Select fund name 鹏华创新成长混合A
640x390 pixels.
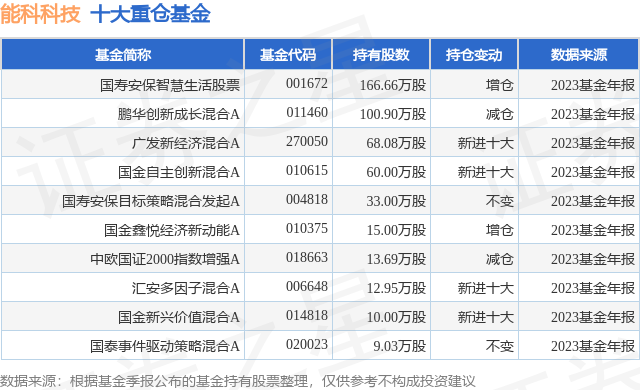coord(178,114)
